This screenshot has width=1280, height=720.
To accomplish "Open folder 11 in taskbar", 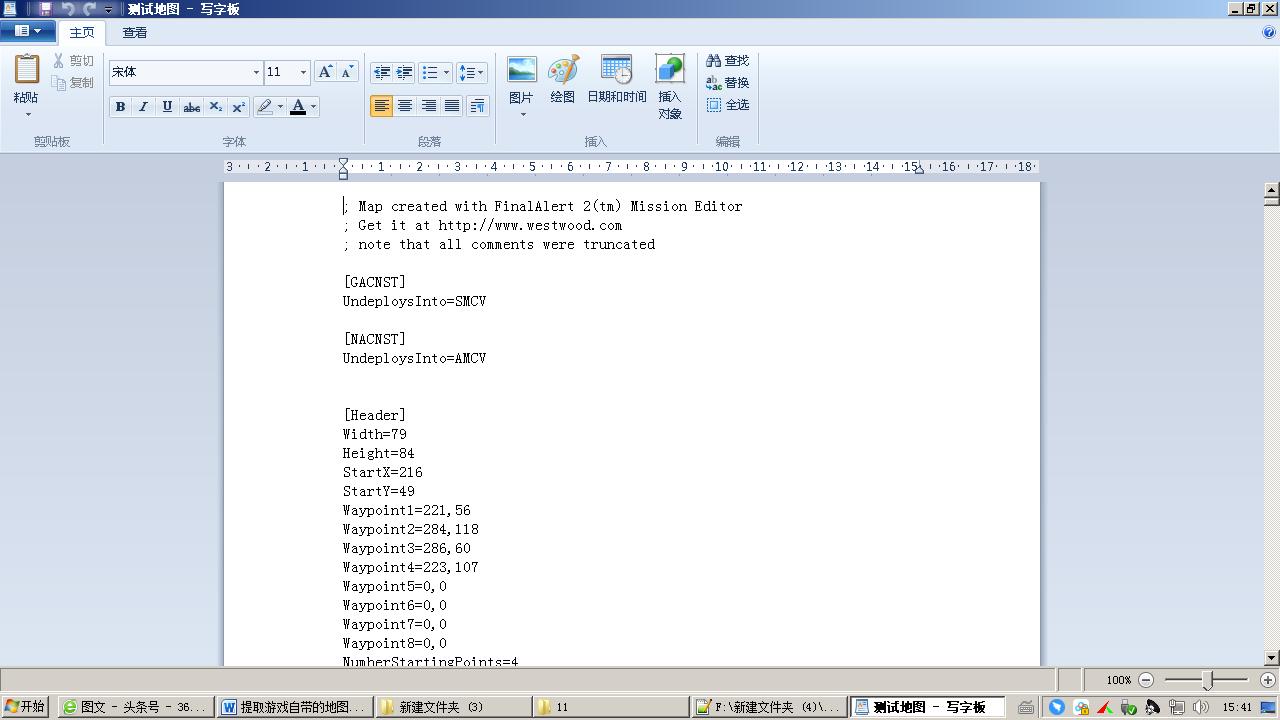I will (x=611, y=707).
